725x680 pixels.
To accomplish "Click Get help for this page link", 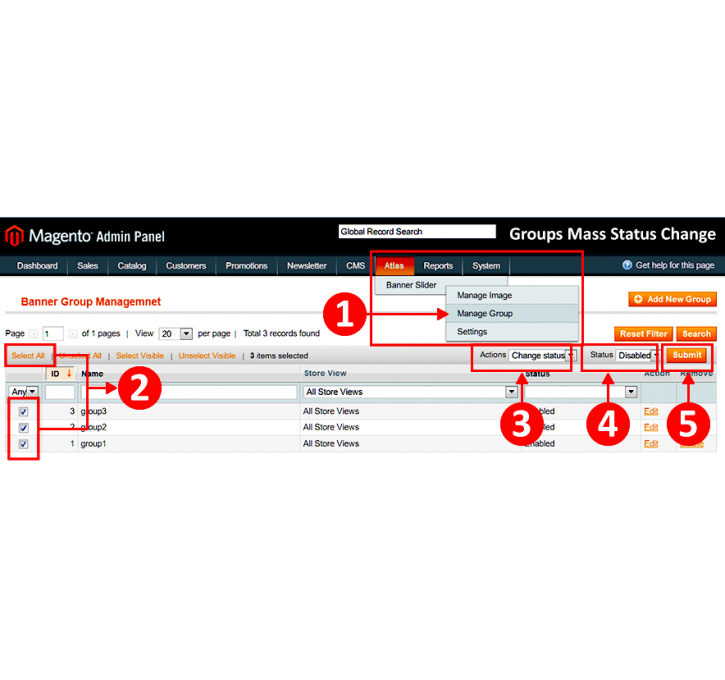I will [675, 265].
